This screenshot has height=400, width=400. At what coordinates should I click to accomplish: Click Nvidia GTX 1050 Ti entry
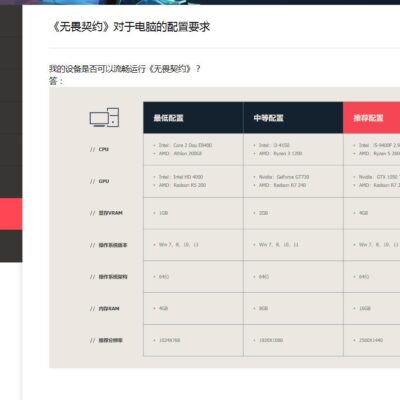tap(379, 177)
